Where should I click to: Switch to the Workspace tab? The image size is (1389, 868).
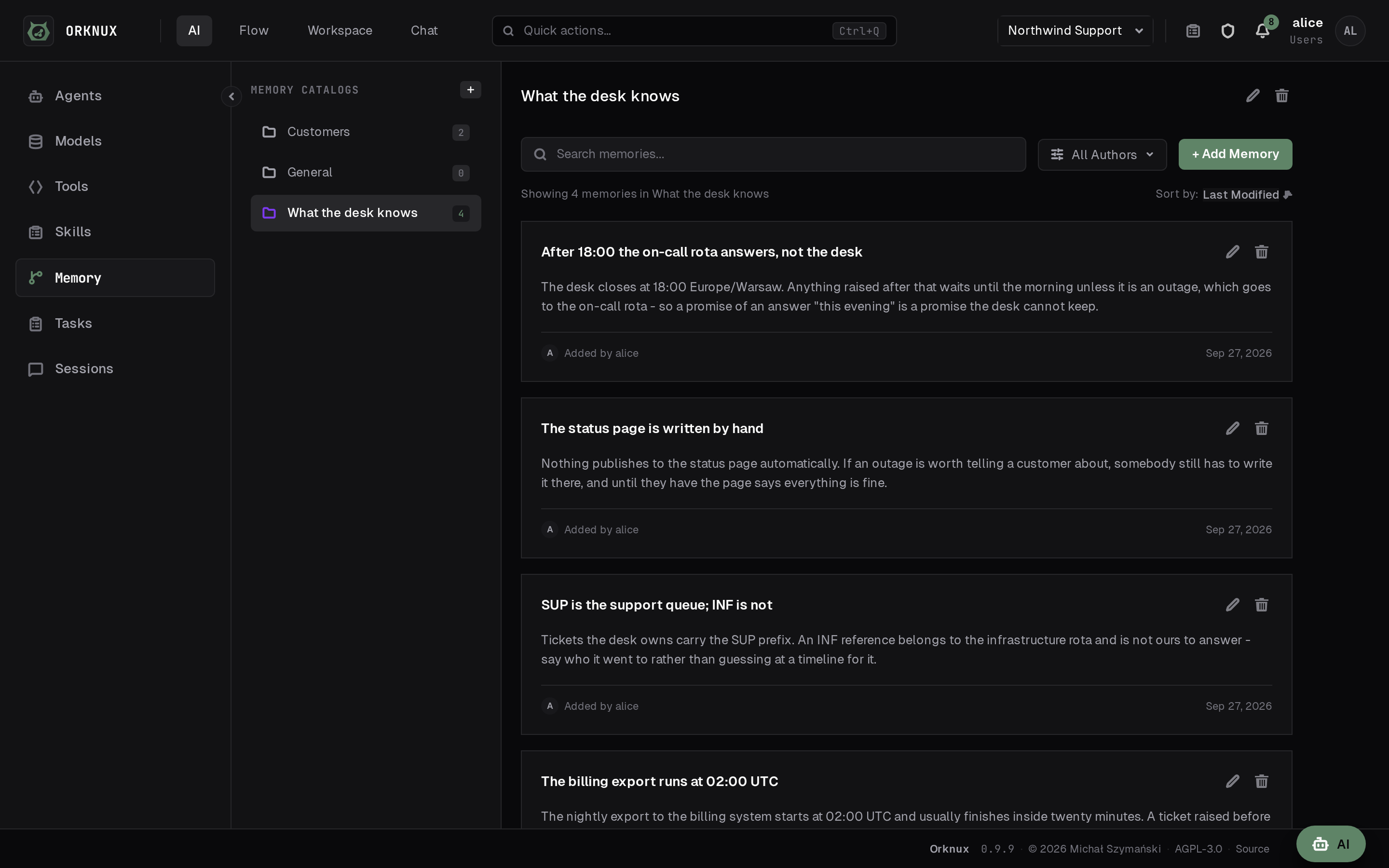340,30
